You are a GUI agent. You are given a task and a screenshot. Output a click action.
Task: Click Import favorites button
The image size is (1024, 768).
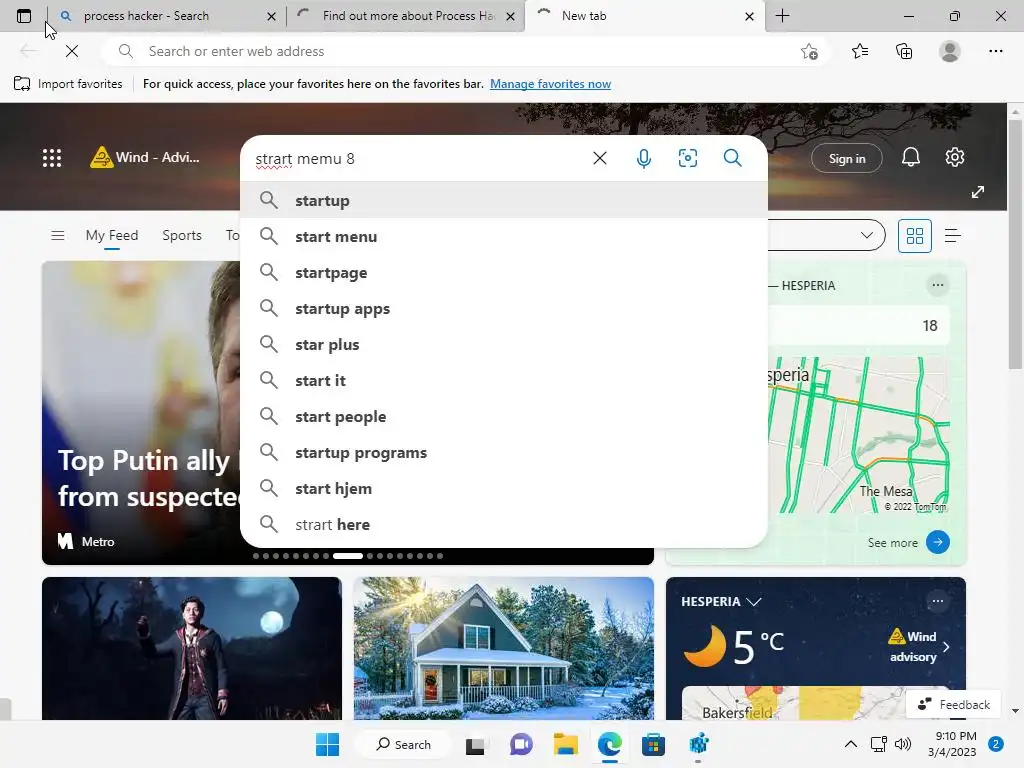[x=68, y=84]
